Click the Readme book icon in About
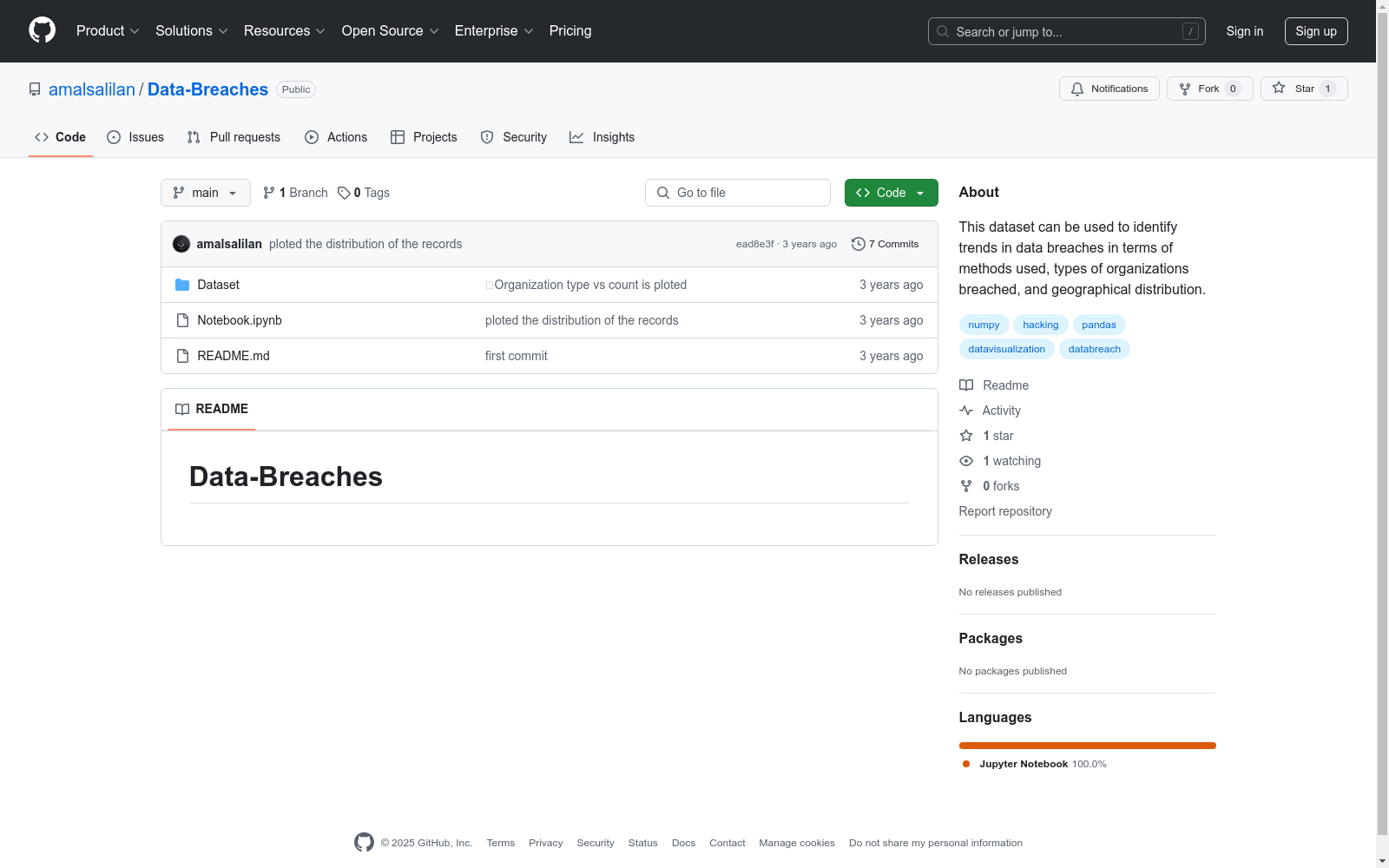1389x868 pixels. [x=966, y=385]
